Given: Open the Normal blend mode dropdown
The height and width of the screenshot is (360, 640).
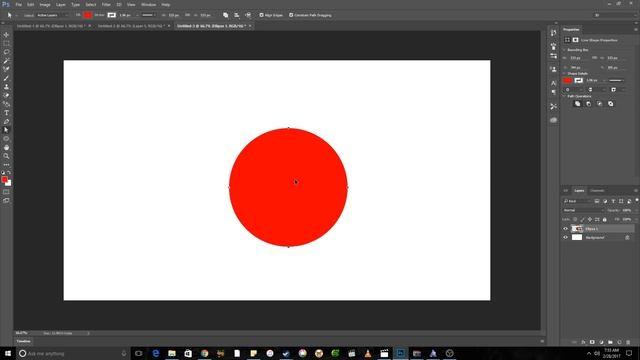Looking at the screenshot, I should [x=583, y=210].
